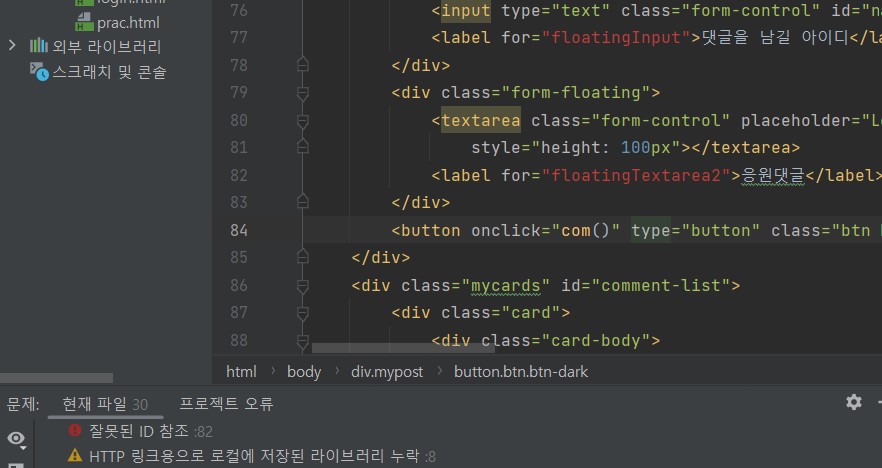Image resolution: width=882 pixels, height=468 pixels.
Task: Collapse fold marker on line 78
Action: point(303,65)
